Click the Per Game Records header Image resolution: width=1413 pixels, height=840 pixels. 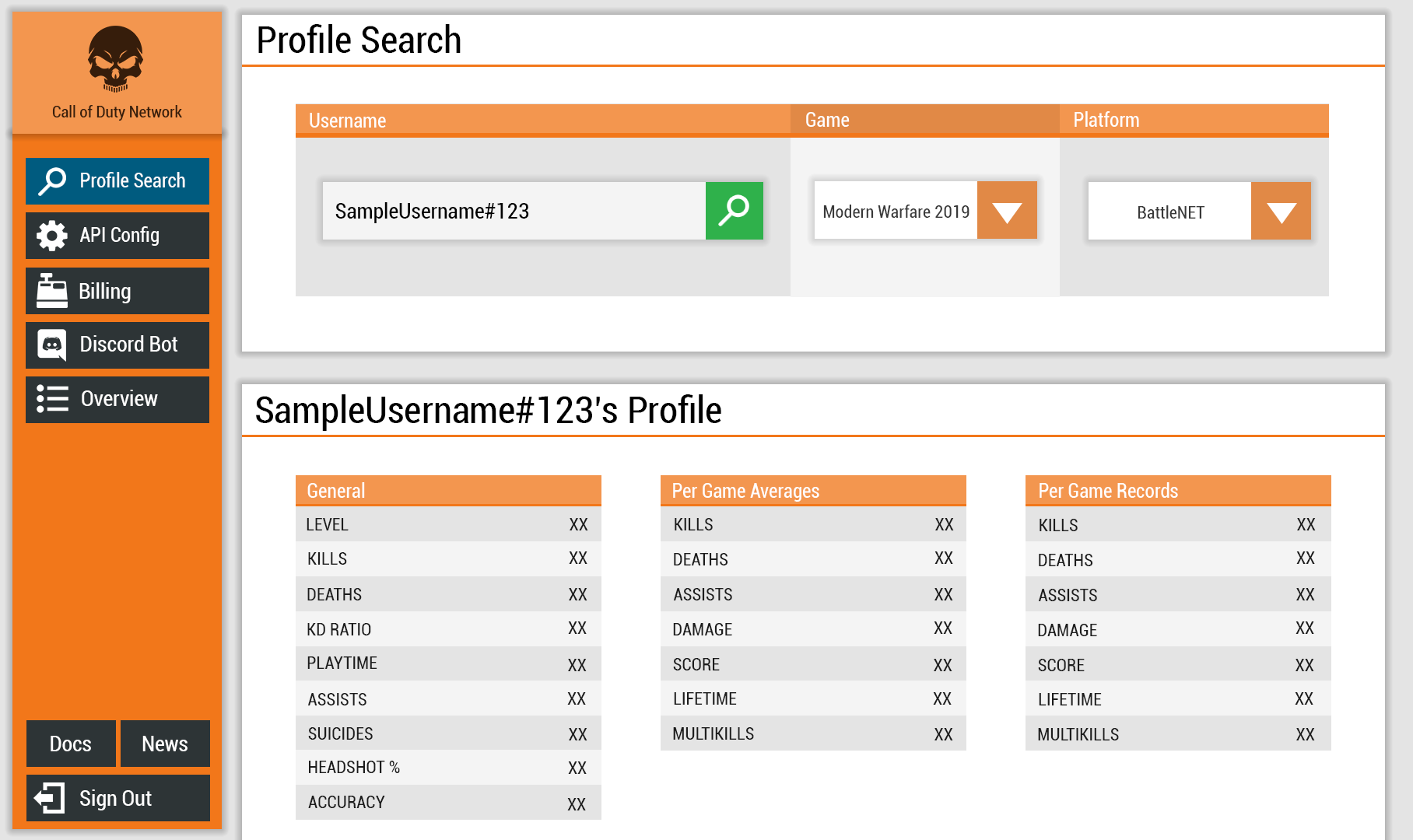tap(1178, 491)
